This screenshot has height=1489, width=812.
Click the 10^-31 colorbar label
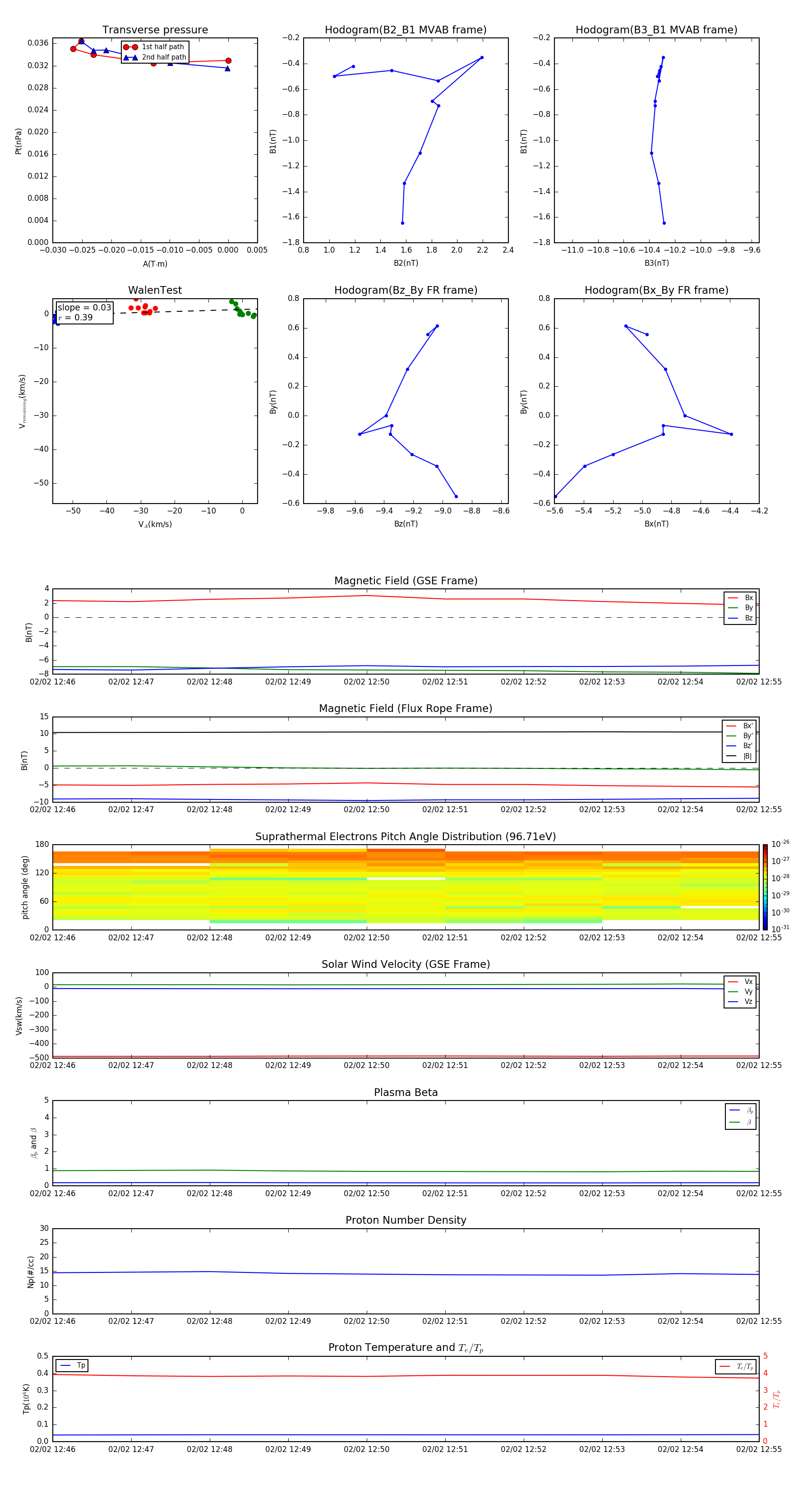pos(780,929)
